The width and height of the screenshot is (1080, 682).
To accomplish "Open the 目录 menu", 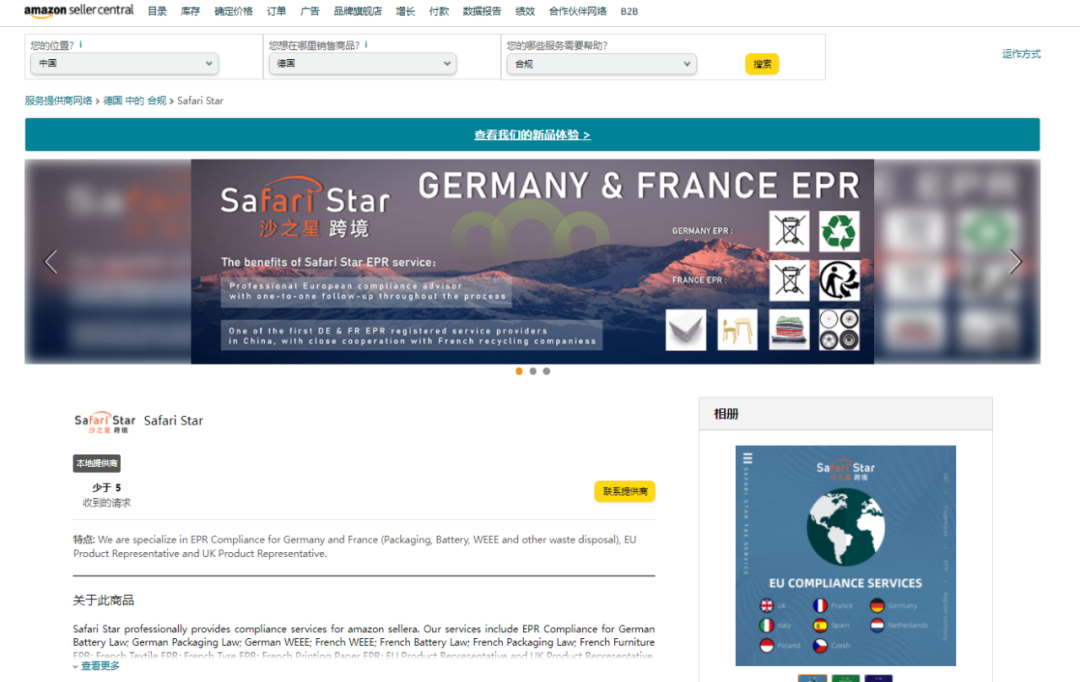I will point(157,11).
